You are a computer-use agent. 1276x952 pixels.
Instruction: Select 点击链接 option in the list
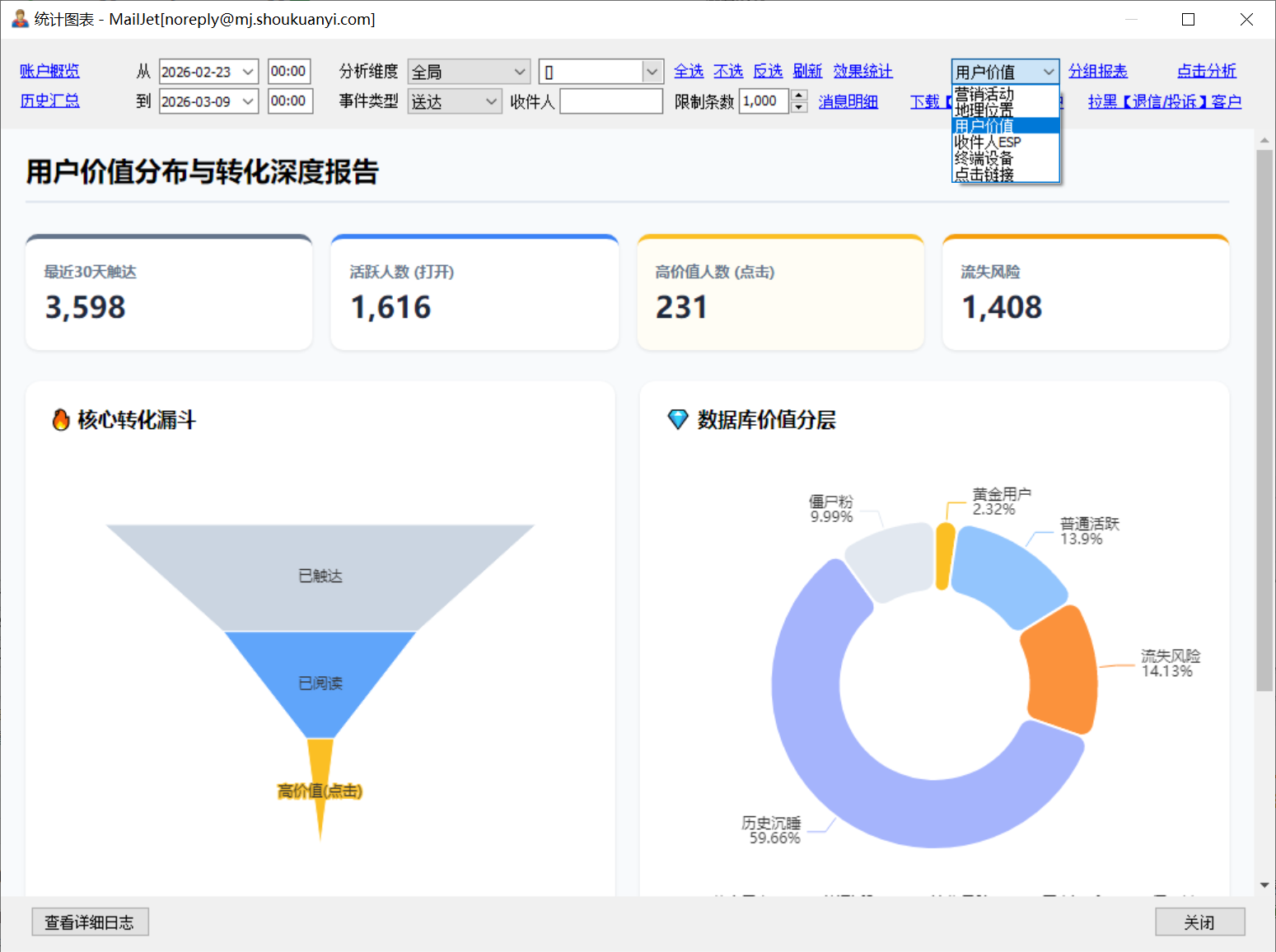pyautogui.click(x=984, y=174)
